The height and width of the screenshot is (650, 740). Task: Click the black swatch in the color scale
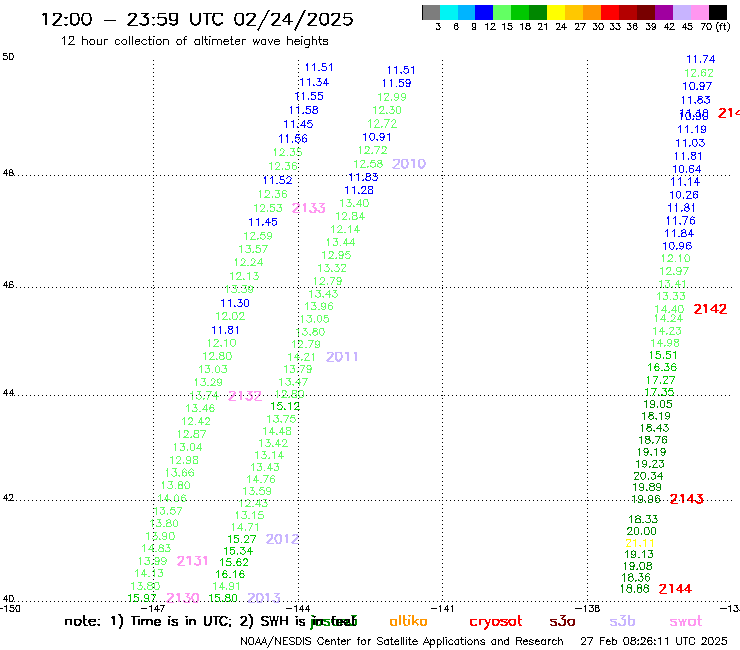pyautogui.click(x=718, y=12)
